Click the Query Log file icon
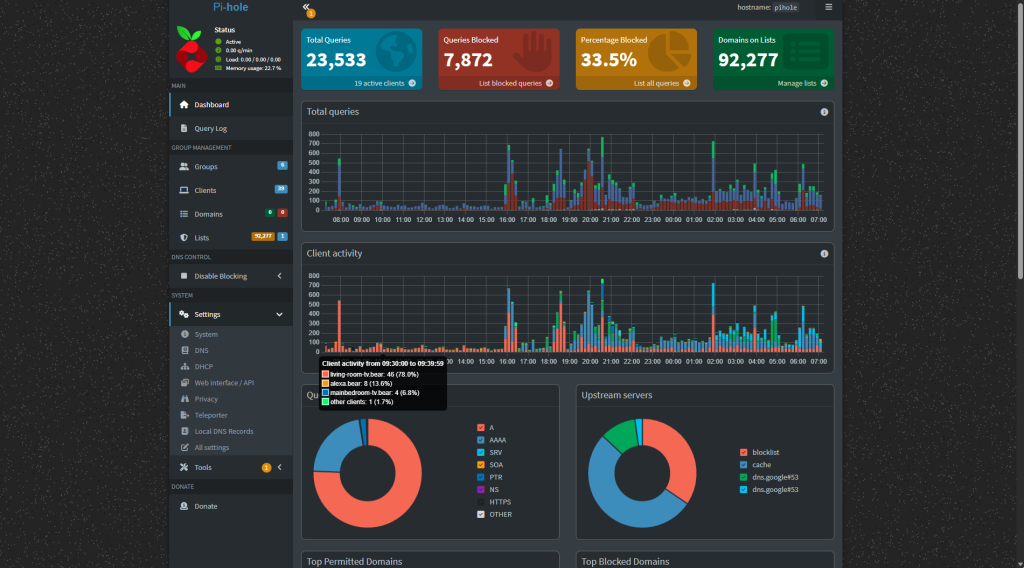Image resolution: width=1024 pixels, height=568 pixels. 184,129
